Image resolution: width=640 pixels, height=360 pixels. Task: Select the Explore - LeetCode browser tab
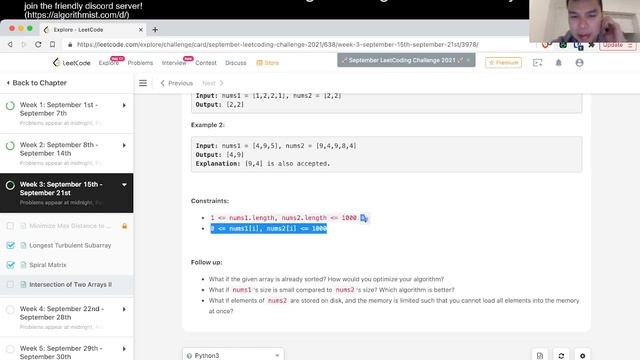click(x=93, y=30)
